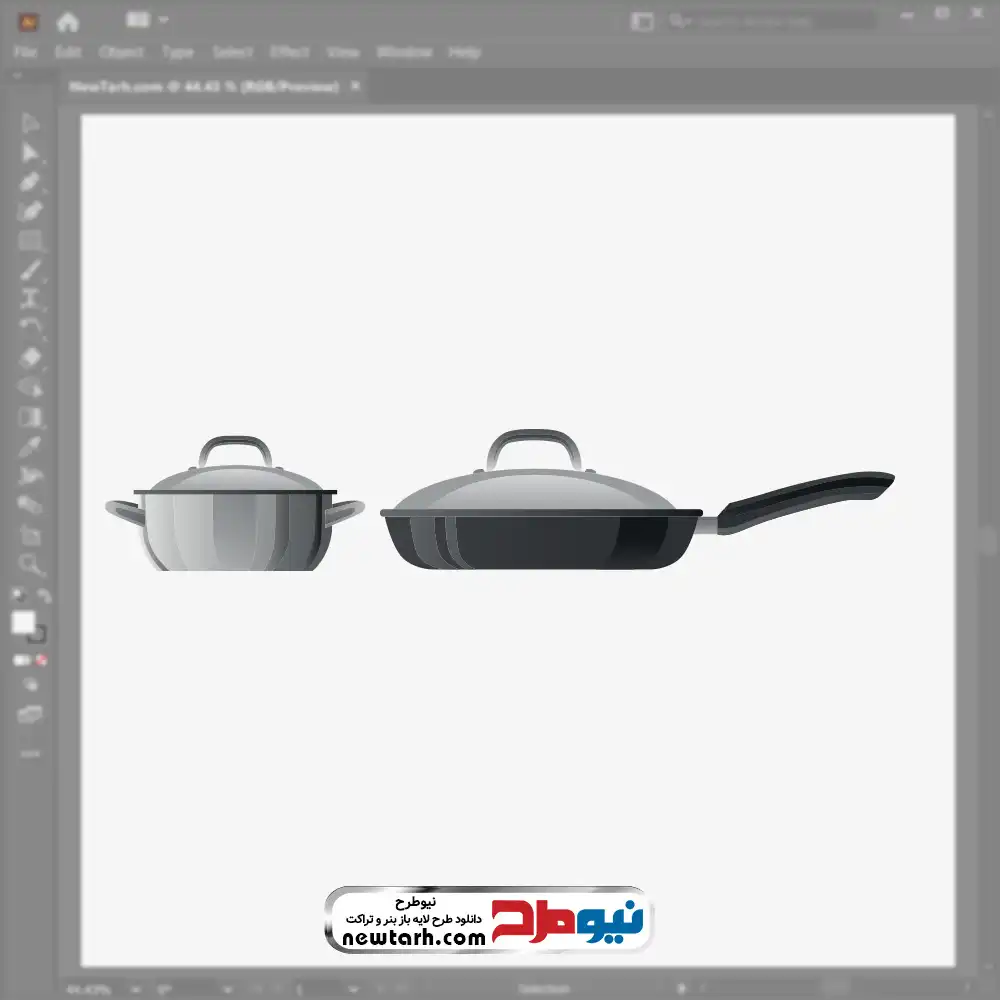This screenshot has width=1000, height=1000.
Task: Open the Arrange Documents dropdown
Action: [x=148, y=20]
